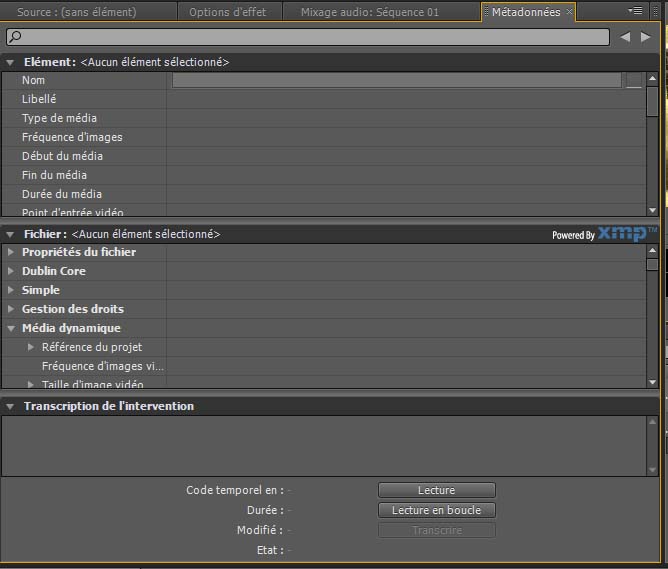
Task: Collapse the Média dynamique group
Action: point(11,328)
